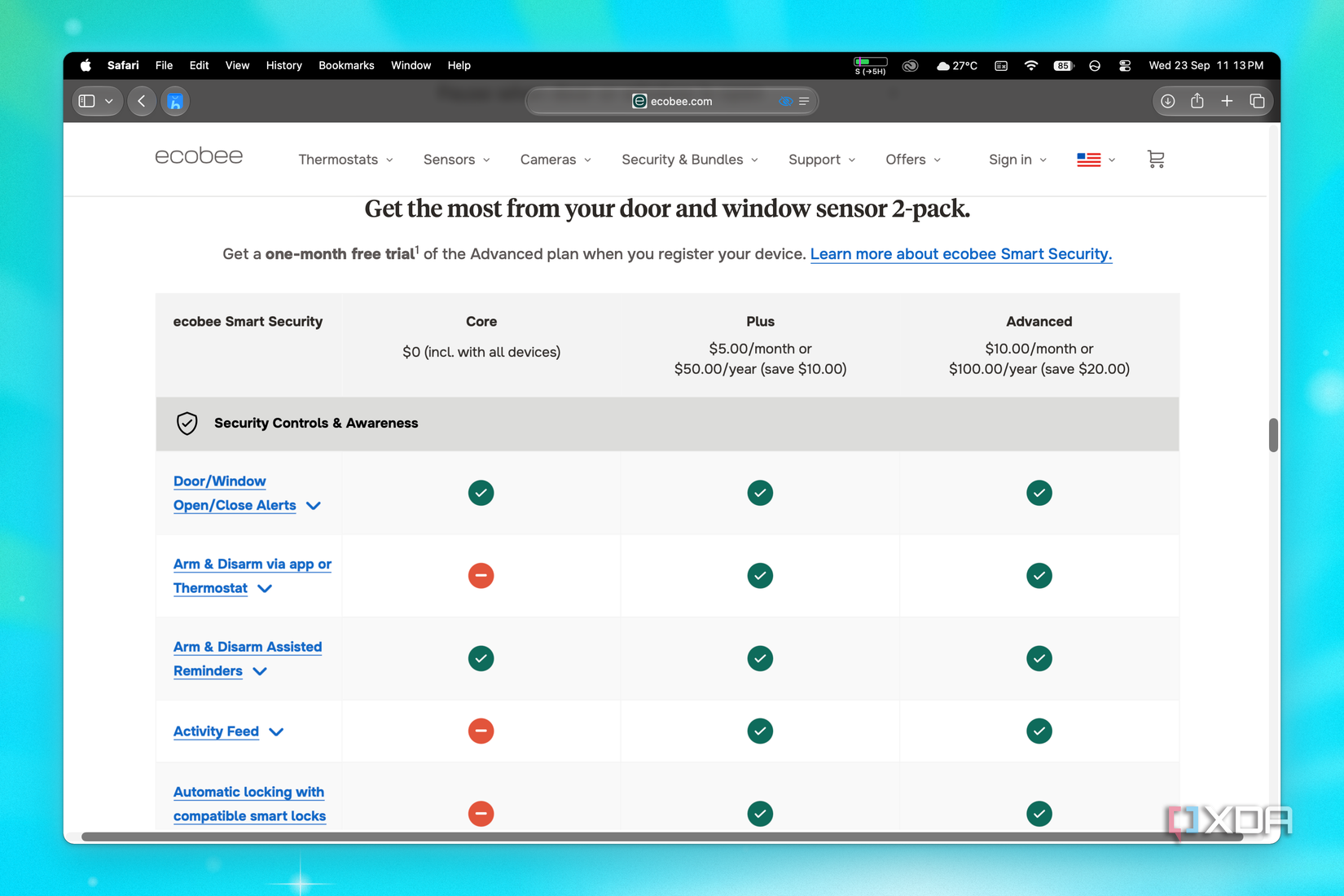Image resolution: width=1344 pixels, height=896 pixels.
Task: Open the Bookmarks menu
Action: pos(346,65)
